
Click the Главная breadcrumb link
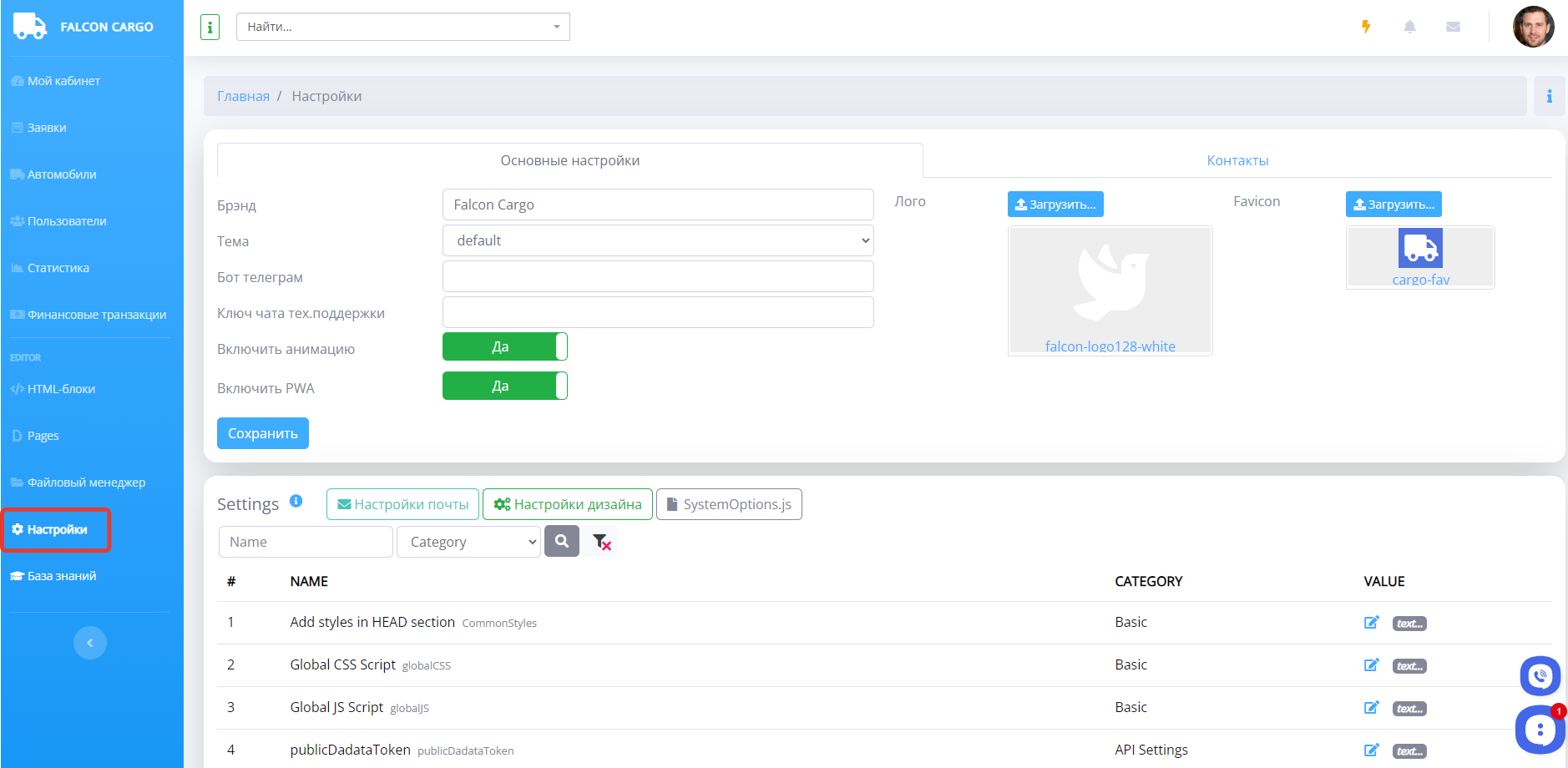tap(243, 97)
